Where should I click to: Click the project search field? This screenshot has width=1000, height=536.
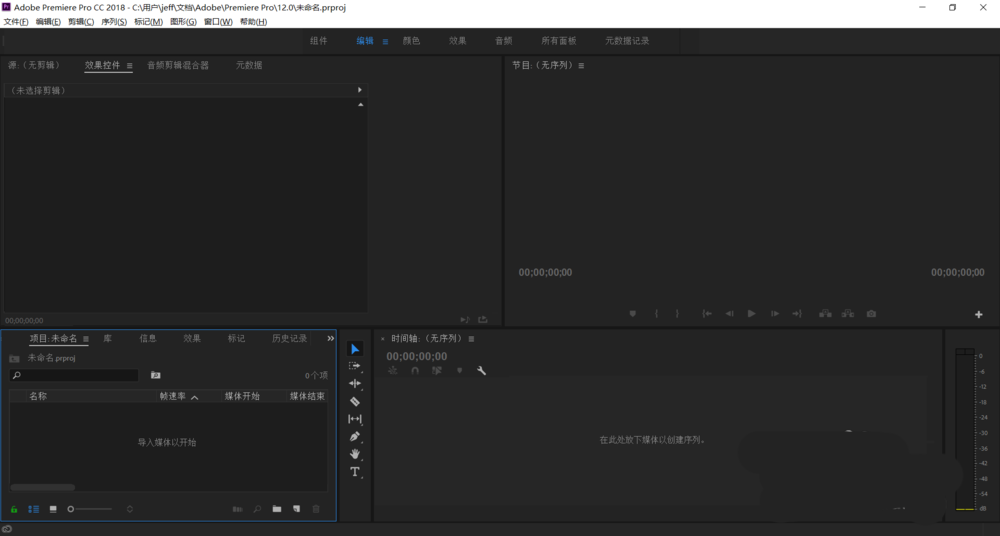pos(74,375)
